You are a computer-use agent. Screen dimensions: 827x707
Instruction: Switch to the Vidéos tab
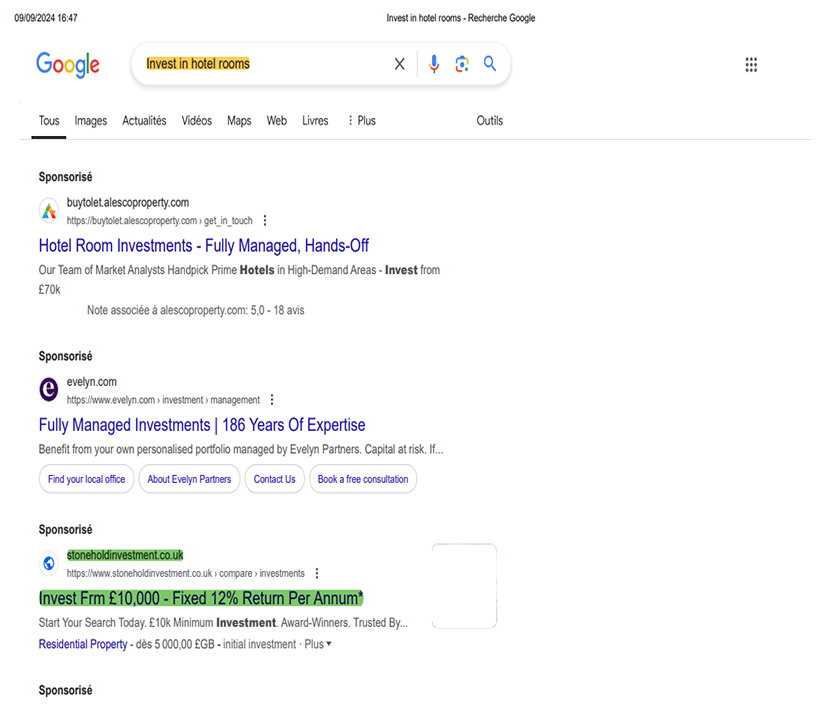[197, 121]
